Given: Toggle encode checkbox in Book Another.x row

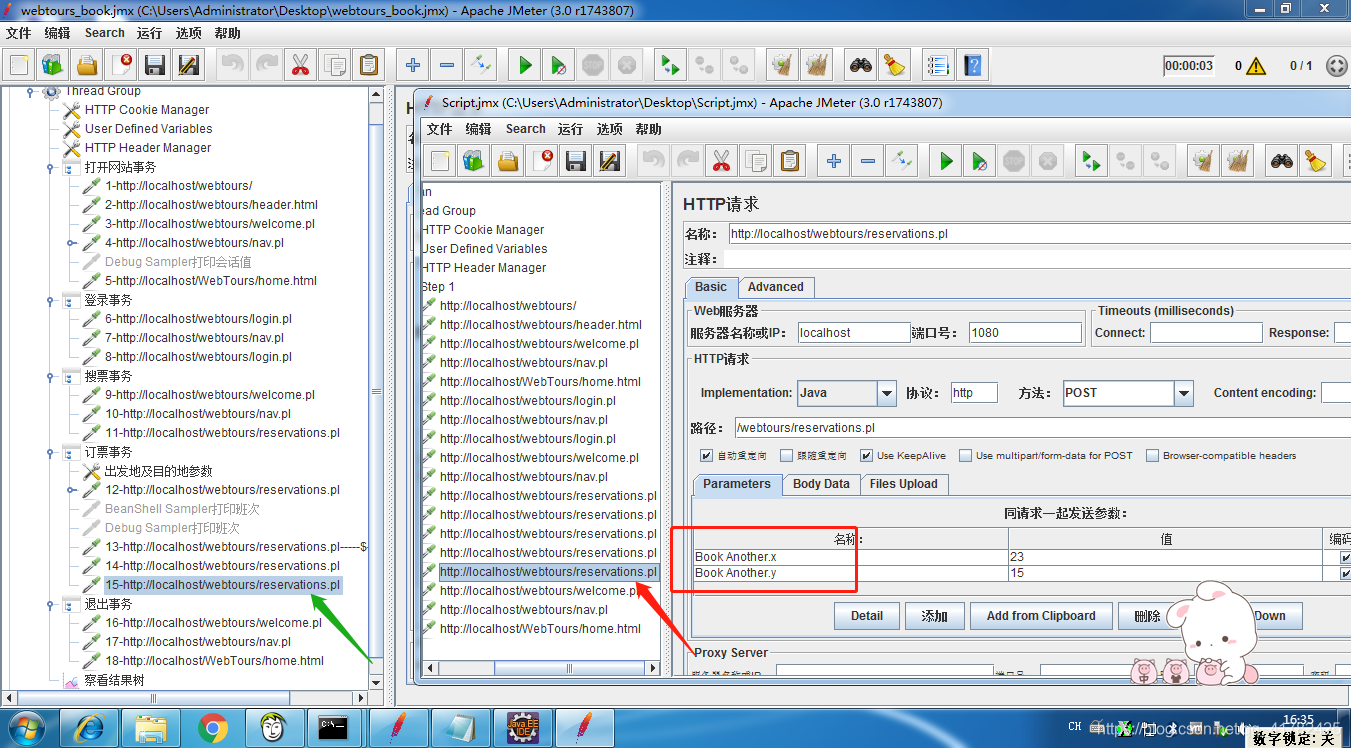Looking at the screenshot, I should pos(1345,557).
